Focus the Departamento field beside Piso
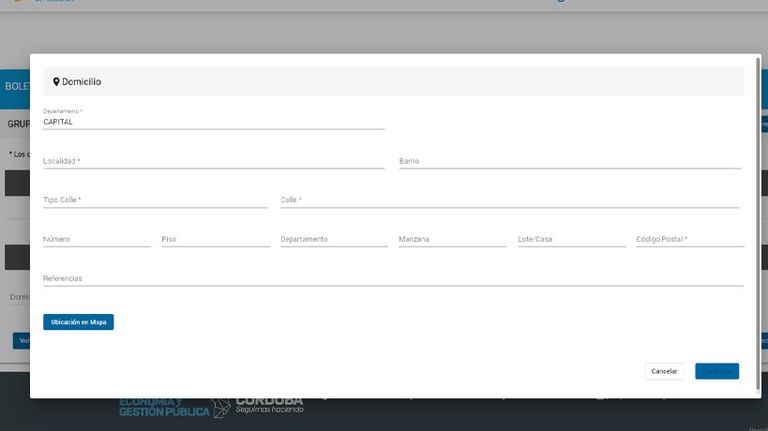768x431 pixels. point(334,239)
